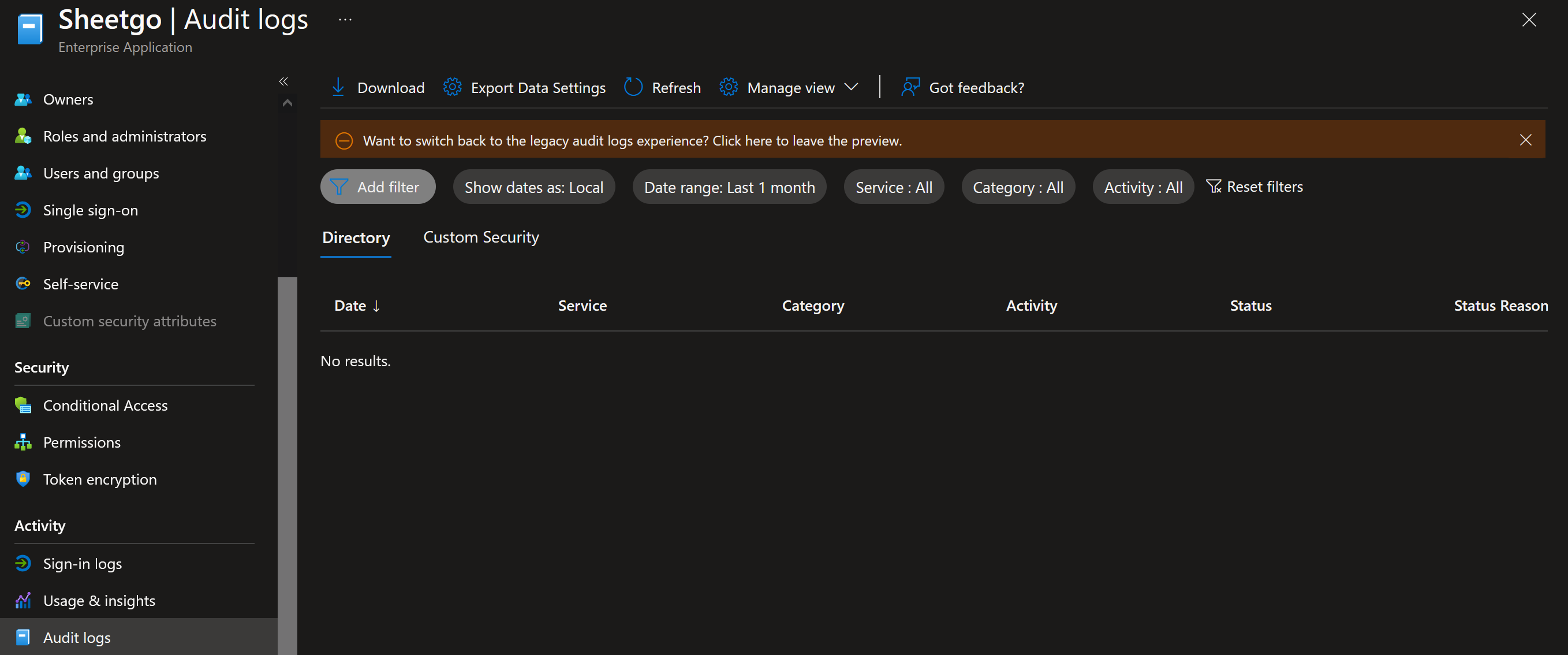Click the Manage view label
Viewport: 1568px width, 655px height.
click(x=791, y=88)
